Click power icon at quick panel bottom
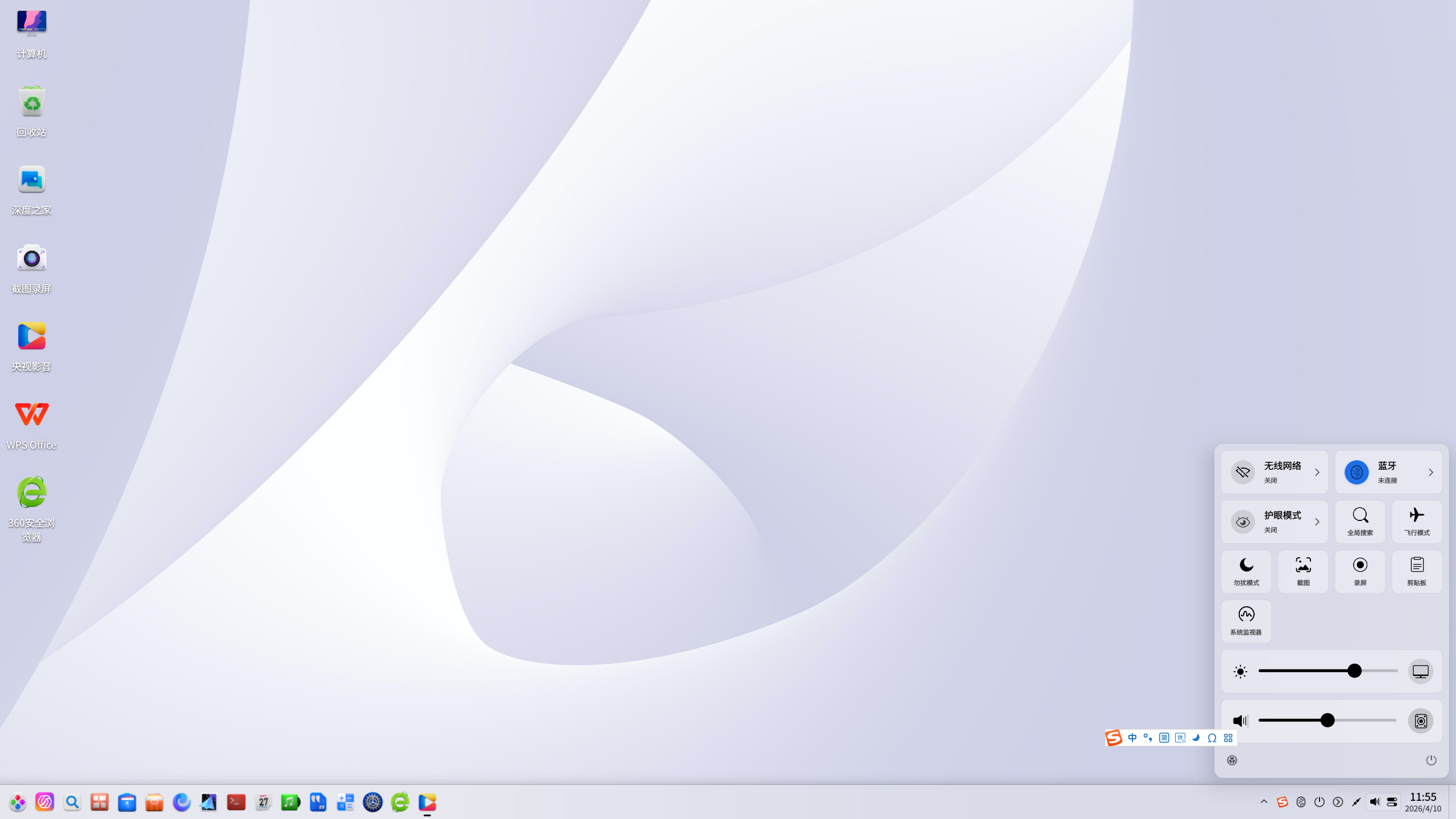Image resolution: width=1456 pixels, height=819 pixels. coord(1431,760)
